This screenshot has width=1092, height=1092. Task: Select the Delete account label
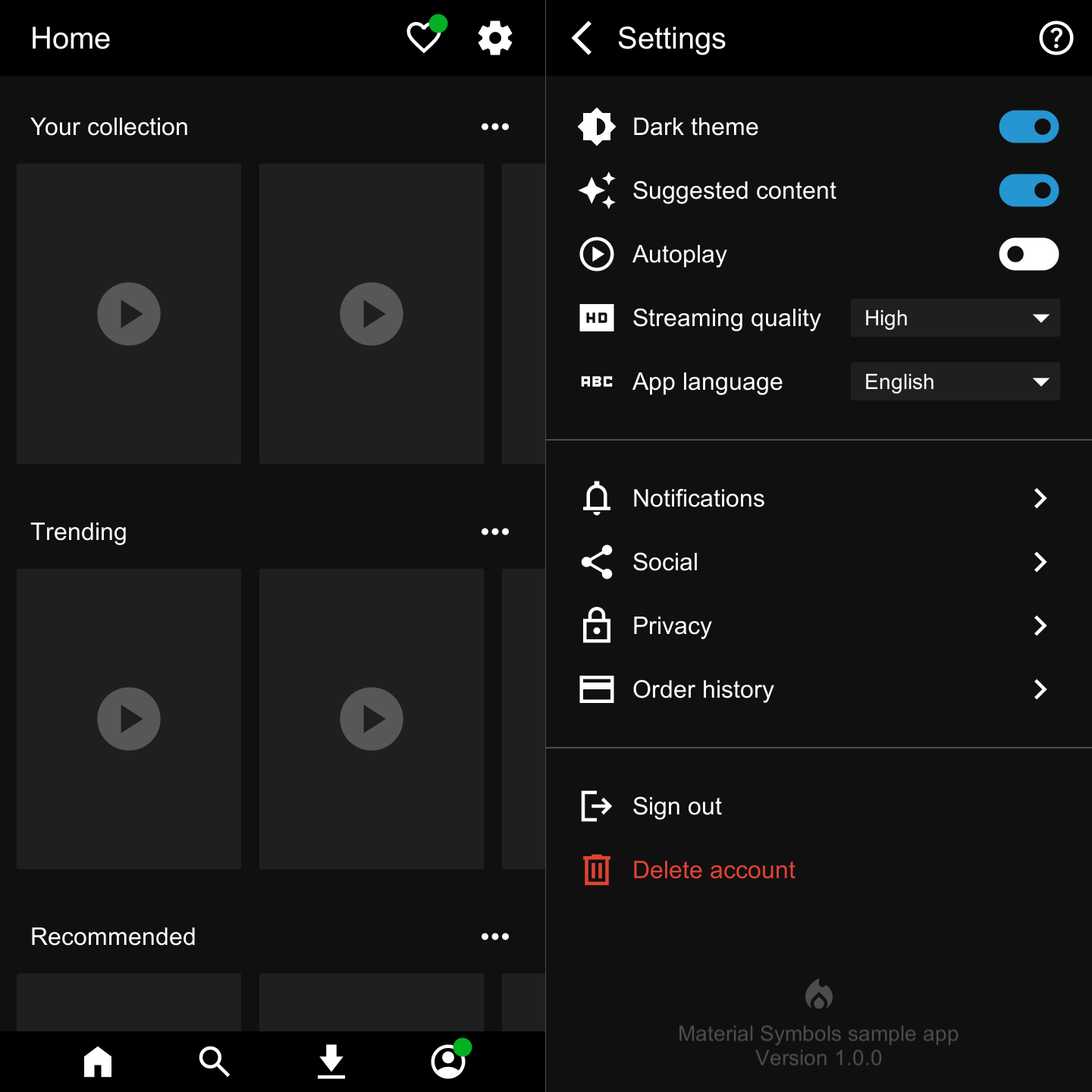click(x=714, y=870)
